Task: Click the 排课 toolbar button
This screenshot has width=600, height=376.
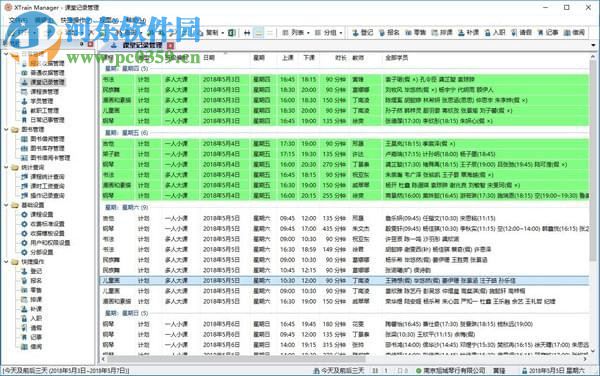Action: (x=442, y=33)
